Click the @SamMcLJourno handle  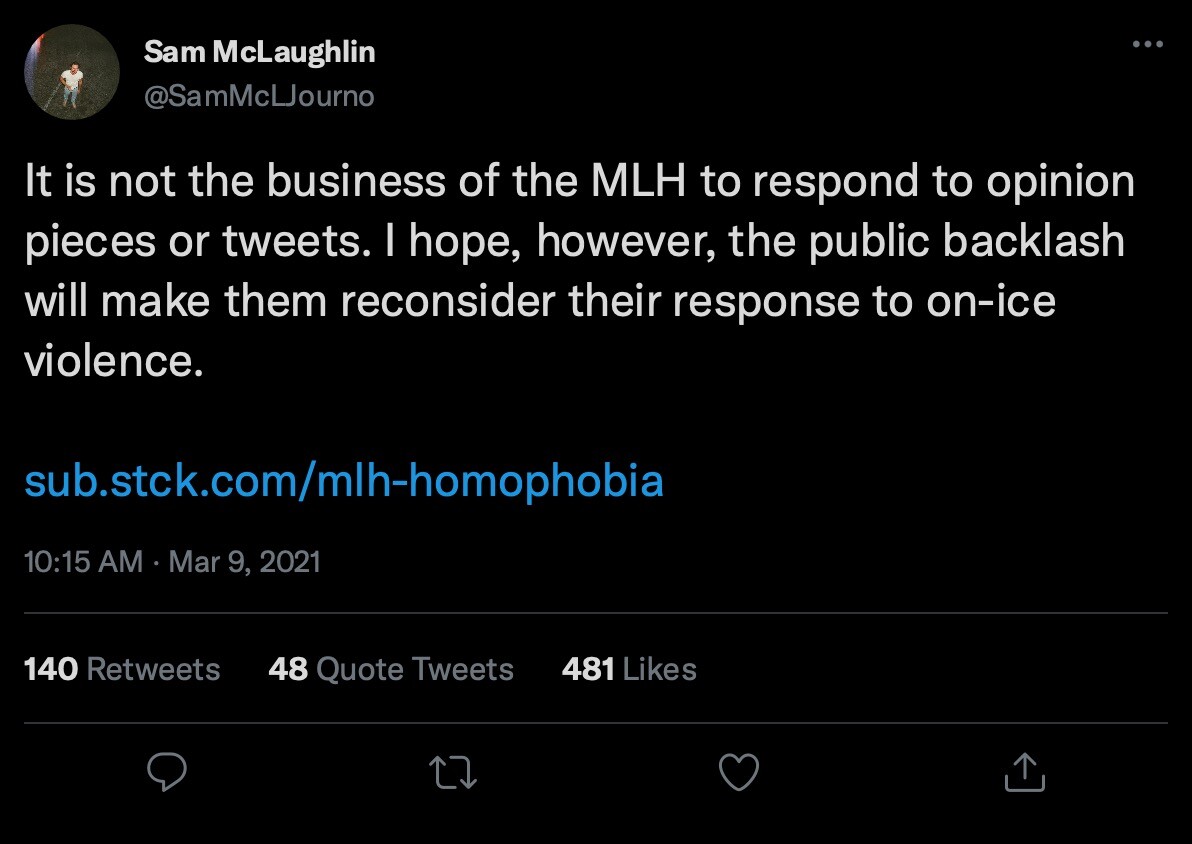pos(259,96)
